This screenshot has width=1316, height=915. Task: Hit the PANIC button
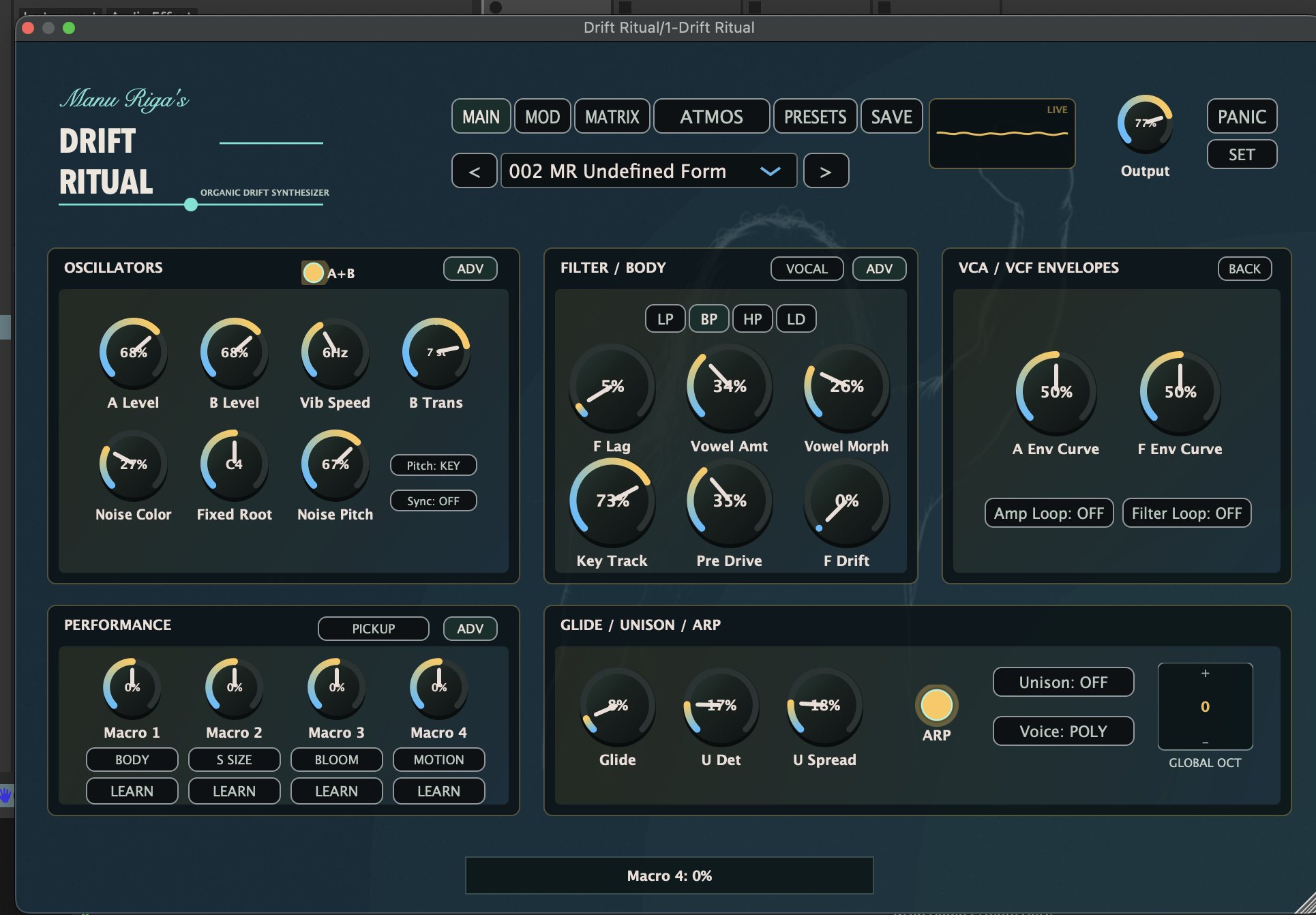point(1242,117)
